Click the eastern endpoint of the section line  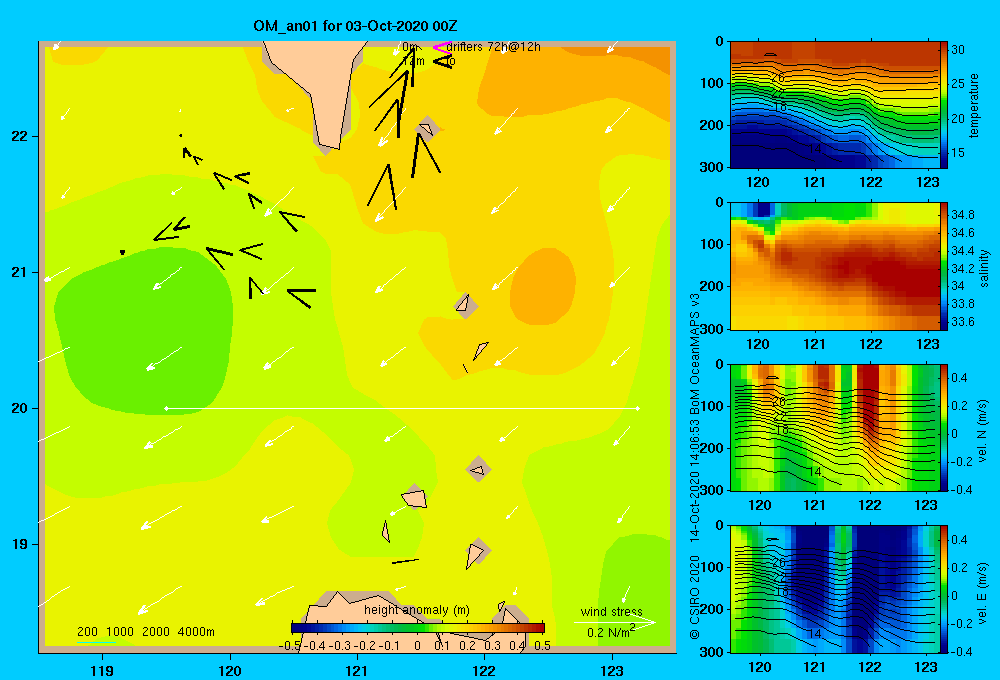pos(638,408)
